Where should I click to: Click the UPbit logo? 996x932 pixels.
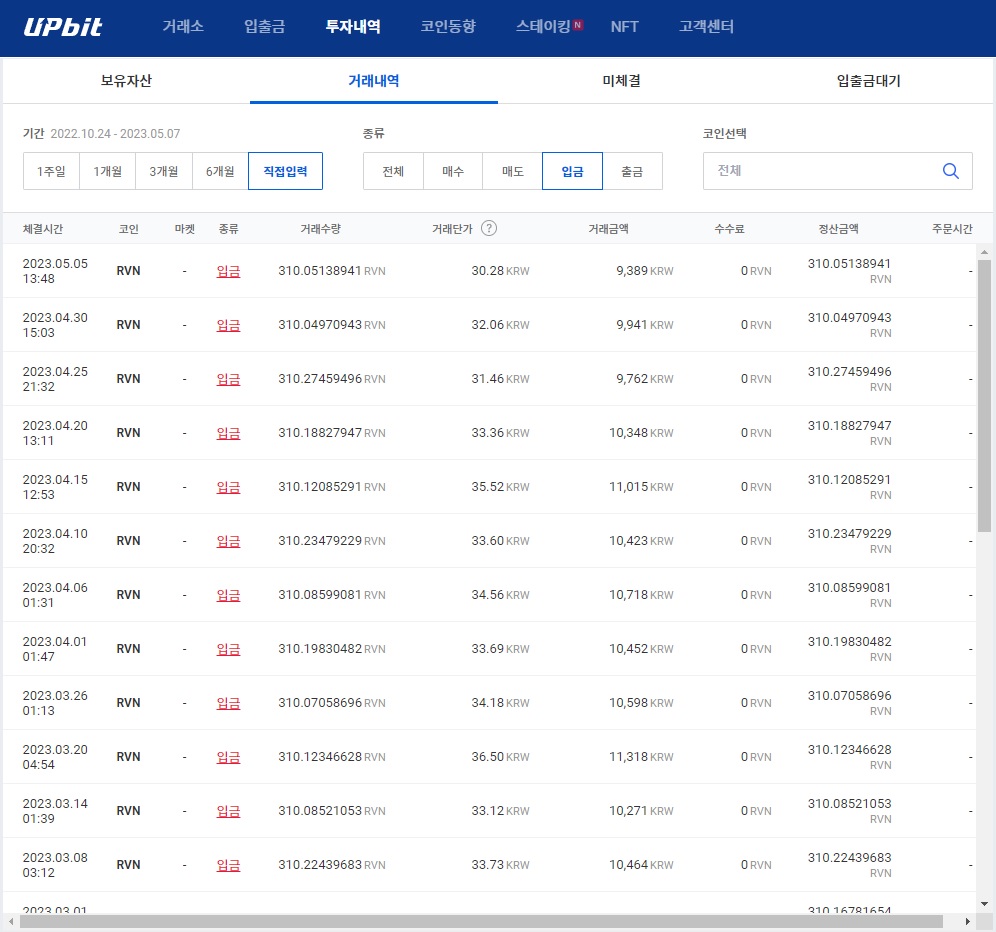pos(62,27)
